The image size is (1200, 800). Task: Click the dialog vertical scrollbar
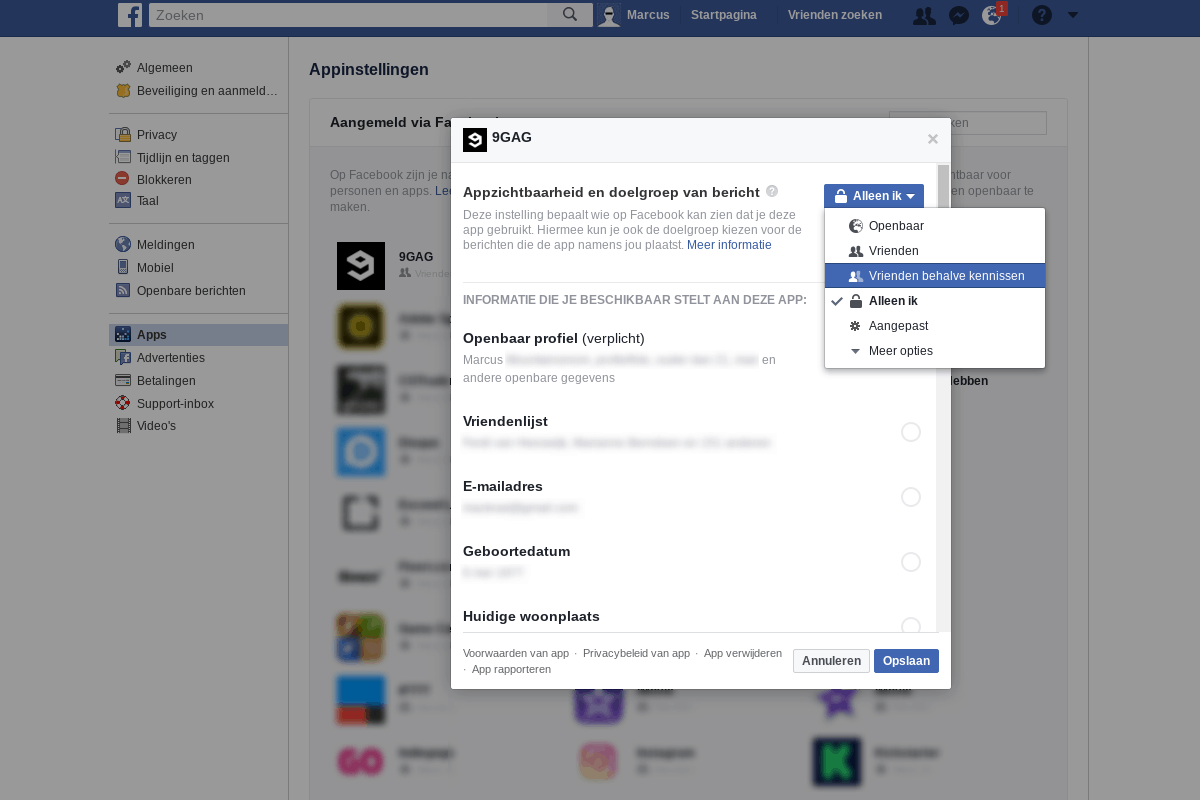click(x=943, y=397)
